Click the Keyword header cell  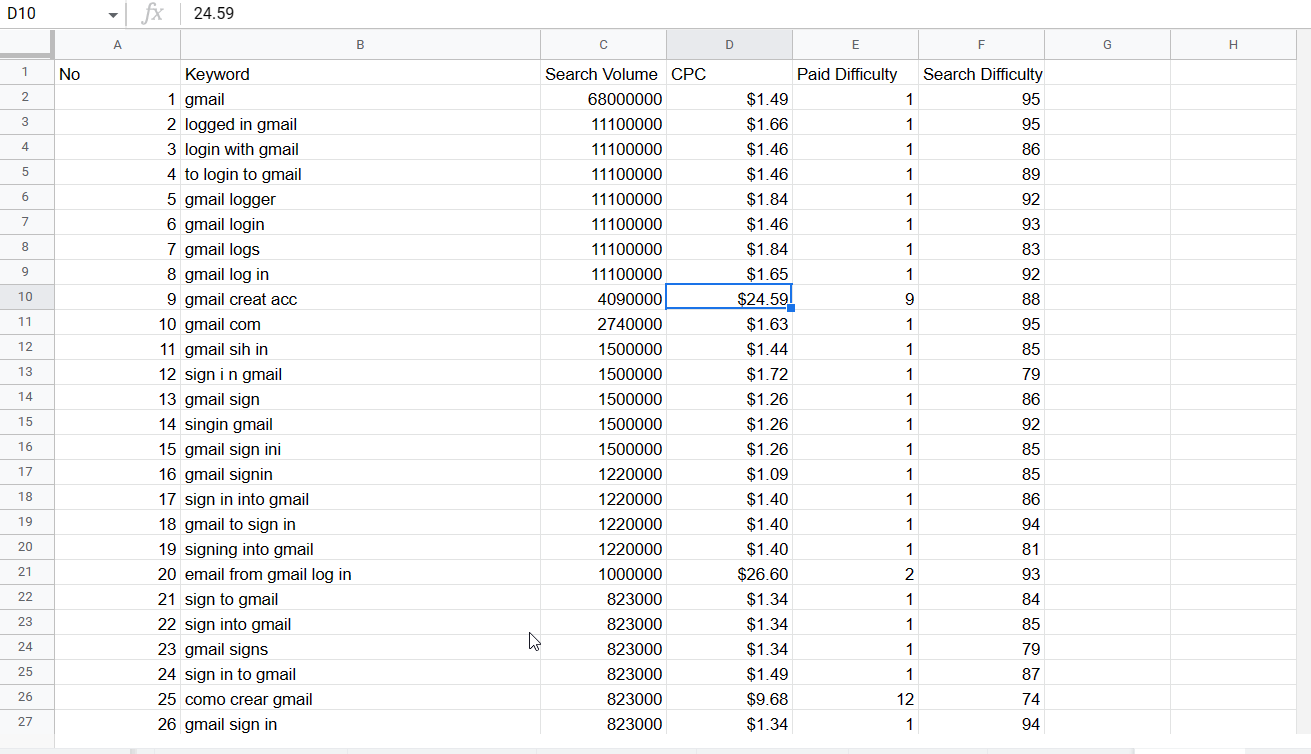(360, 74)
